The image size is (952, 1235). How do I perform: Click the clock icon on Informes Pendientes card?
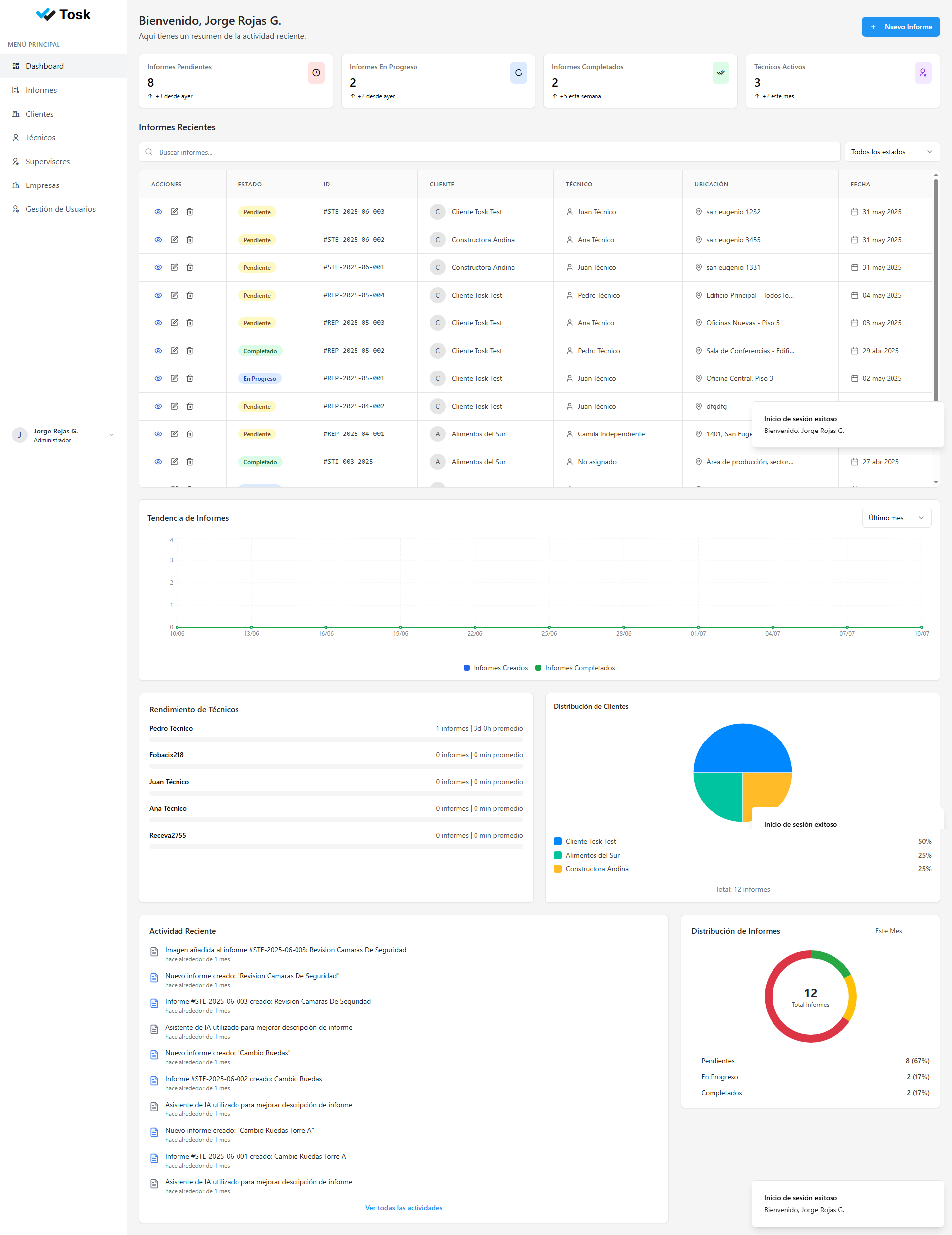pyautogui.click(x=316, y=73)
